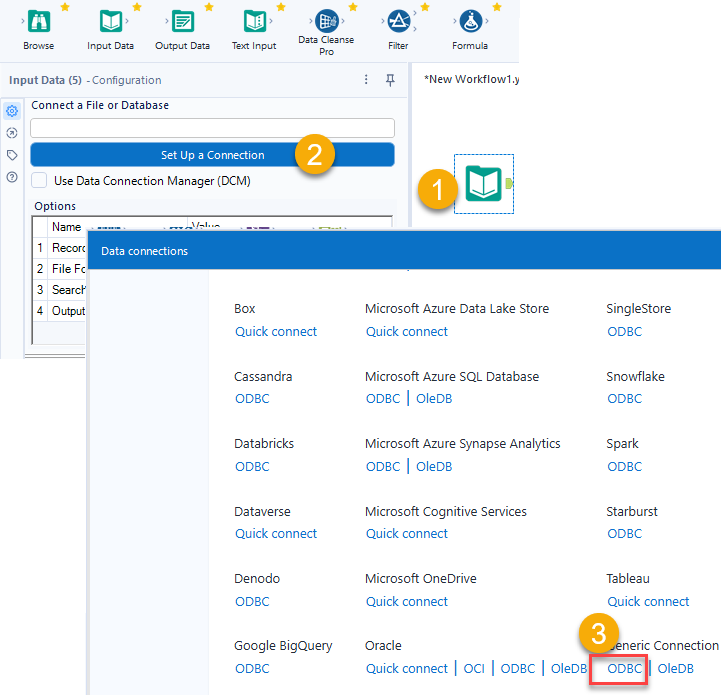This screenshot has height=695, width=721.
Task: Click favorite star above Formula tool
Action: 497,7
